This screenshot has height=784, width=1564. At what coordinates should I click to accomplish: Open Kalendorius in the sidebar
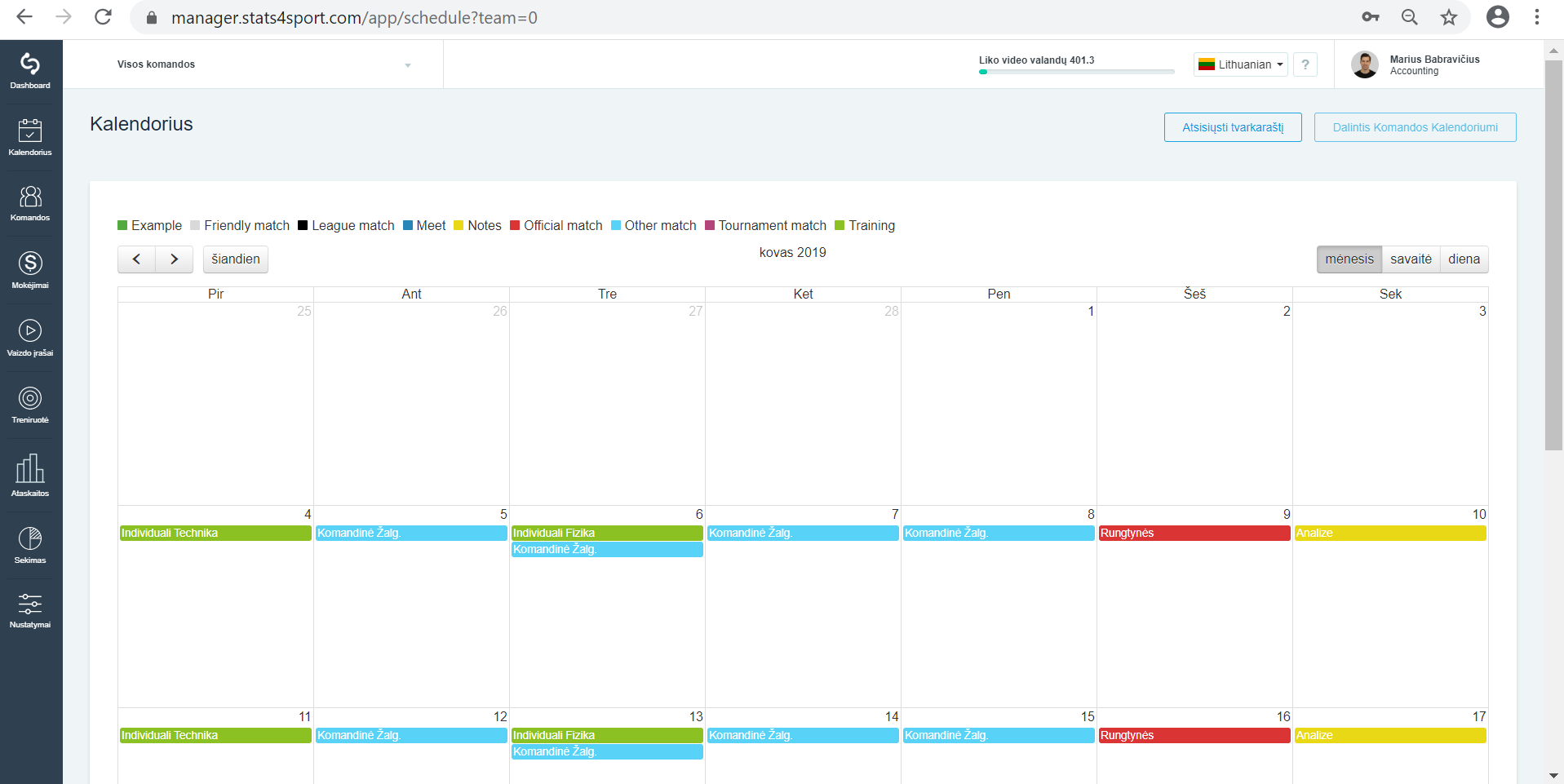point(30,137)
